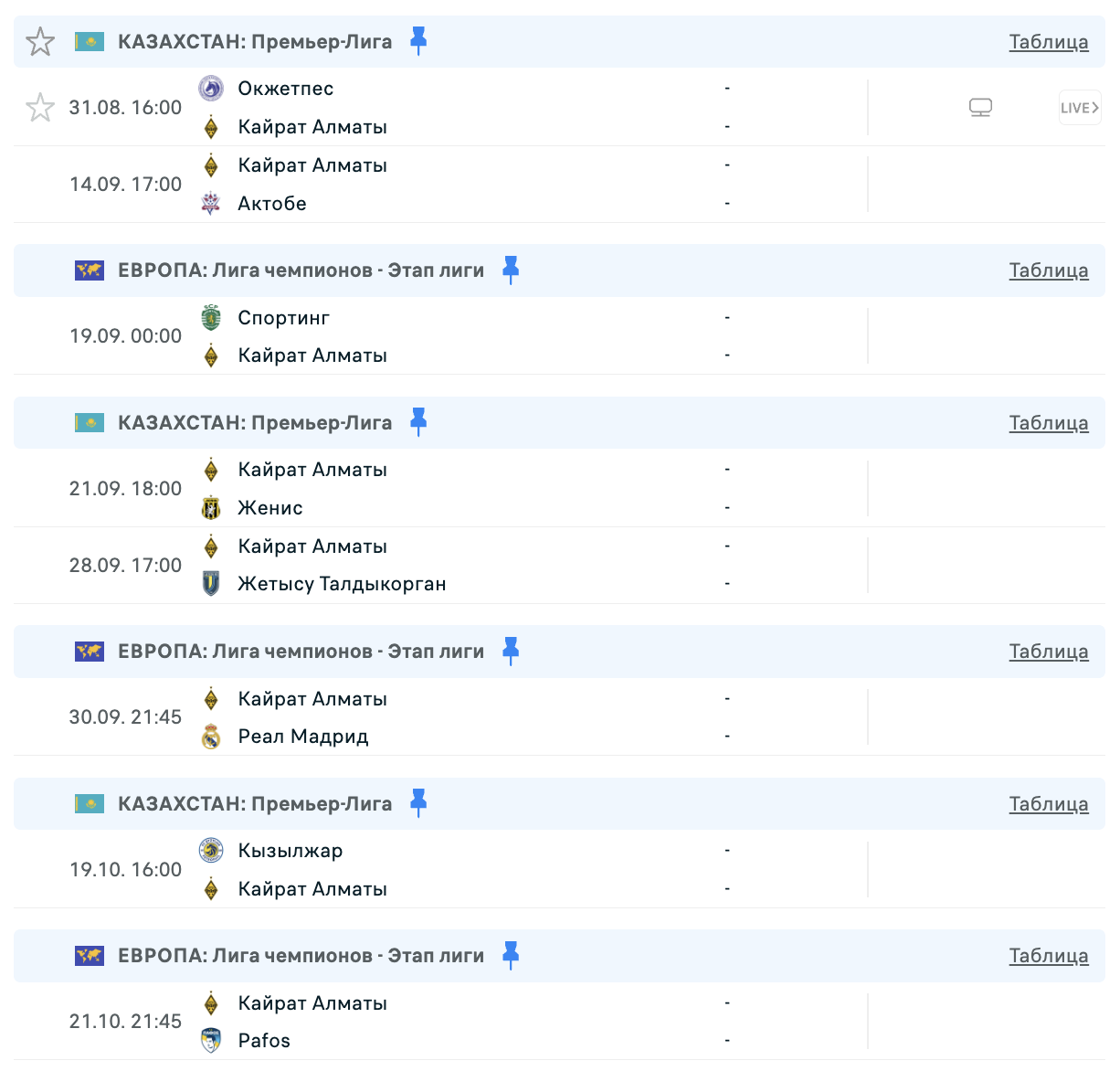Screen dimensions: 1120x1071
Task: Open Таблица link above Кызылжар match
Action: 1049,804
